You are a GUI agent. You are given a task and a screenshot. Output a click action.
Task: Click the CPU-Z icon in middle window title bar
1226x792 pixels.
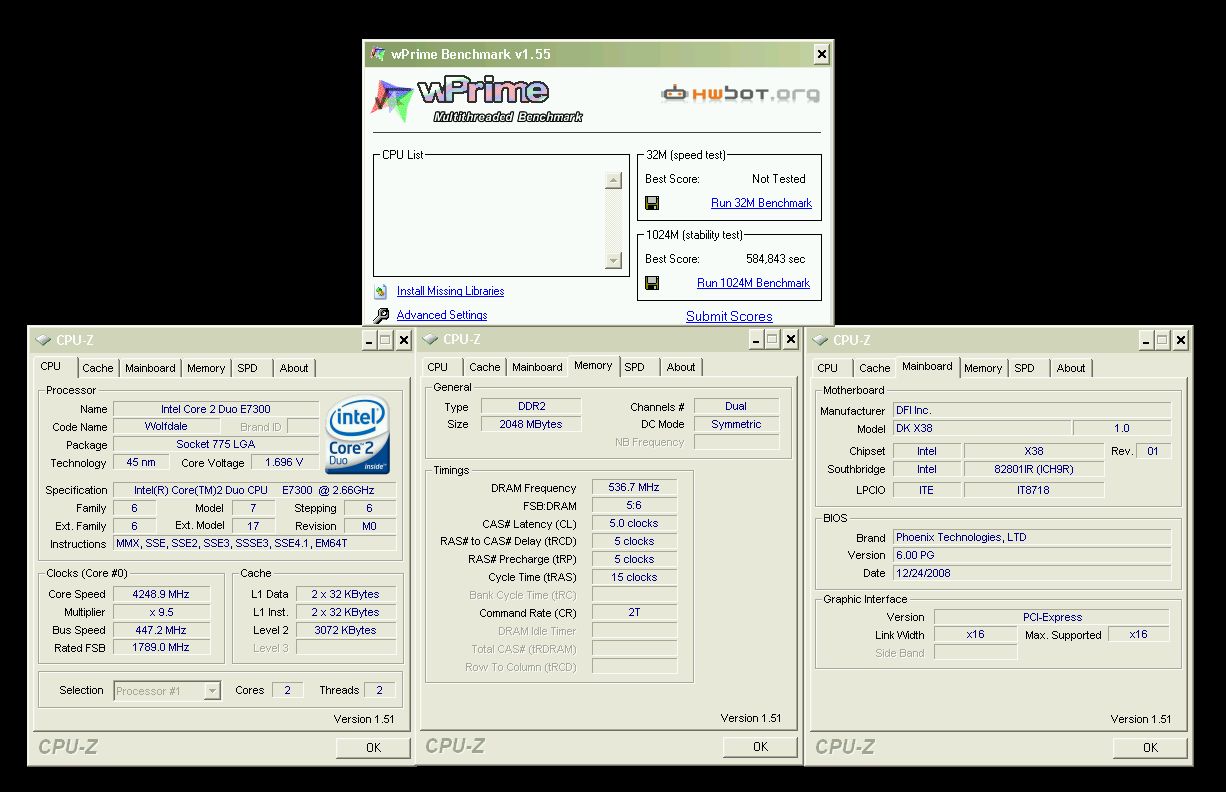(x=430, y=340)
